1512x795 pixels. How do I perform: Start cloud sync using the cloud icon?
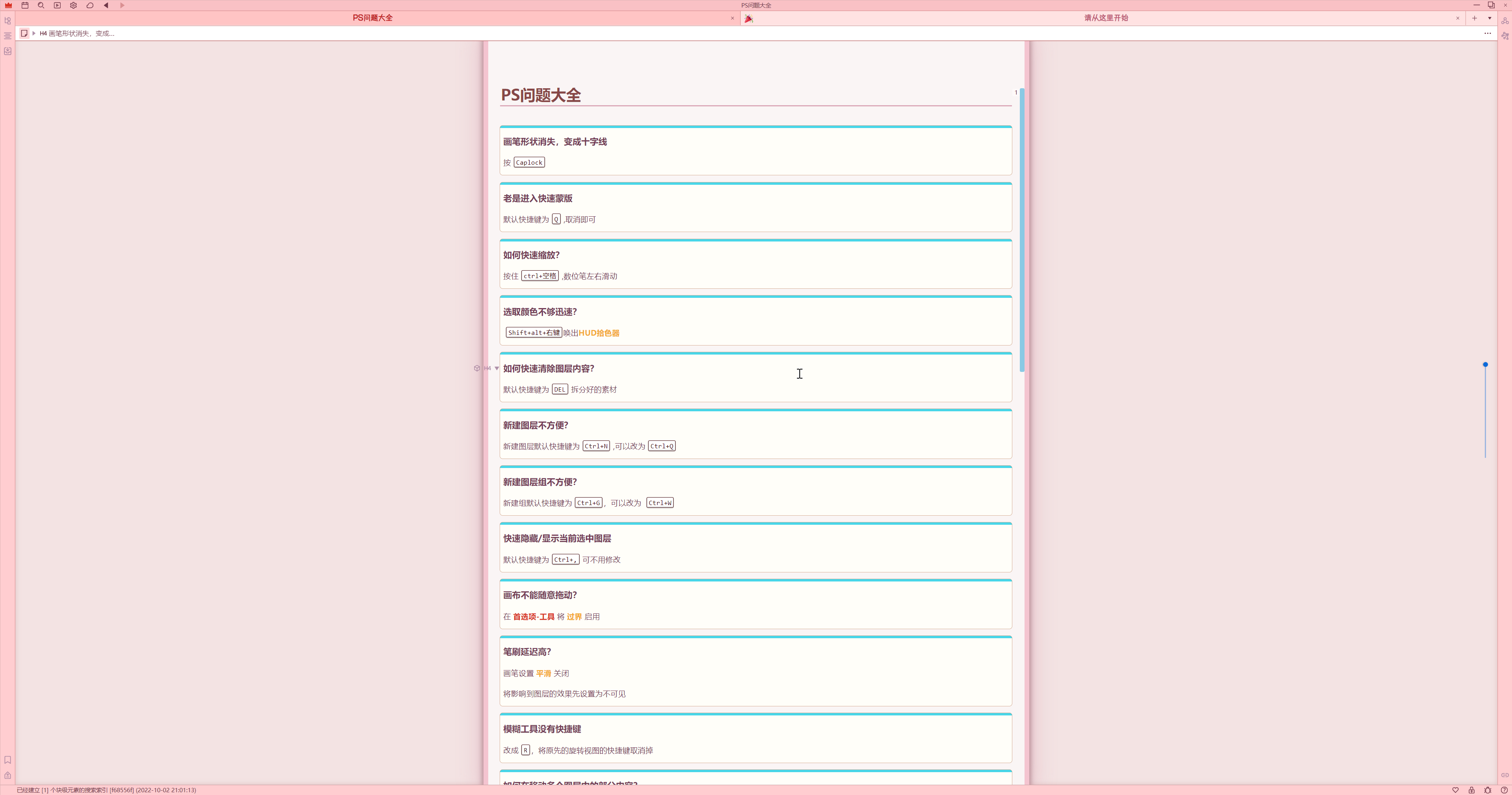90,5
